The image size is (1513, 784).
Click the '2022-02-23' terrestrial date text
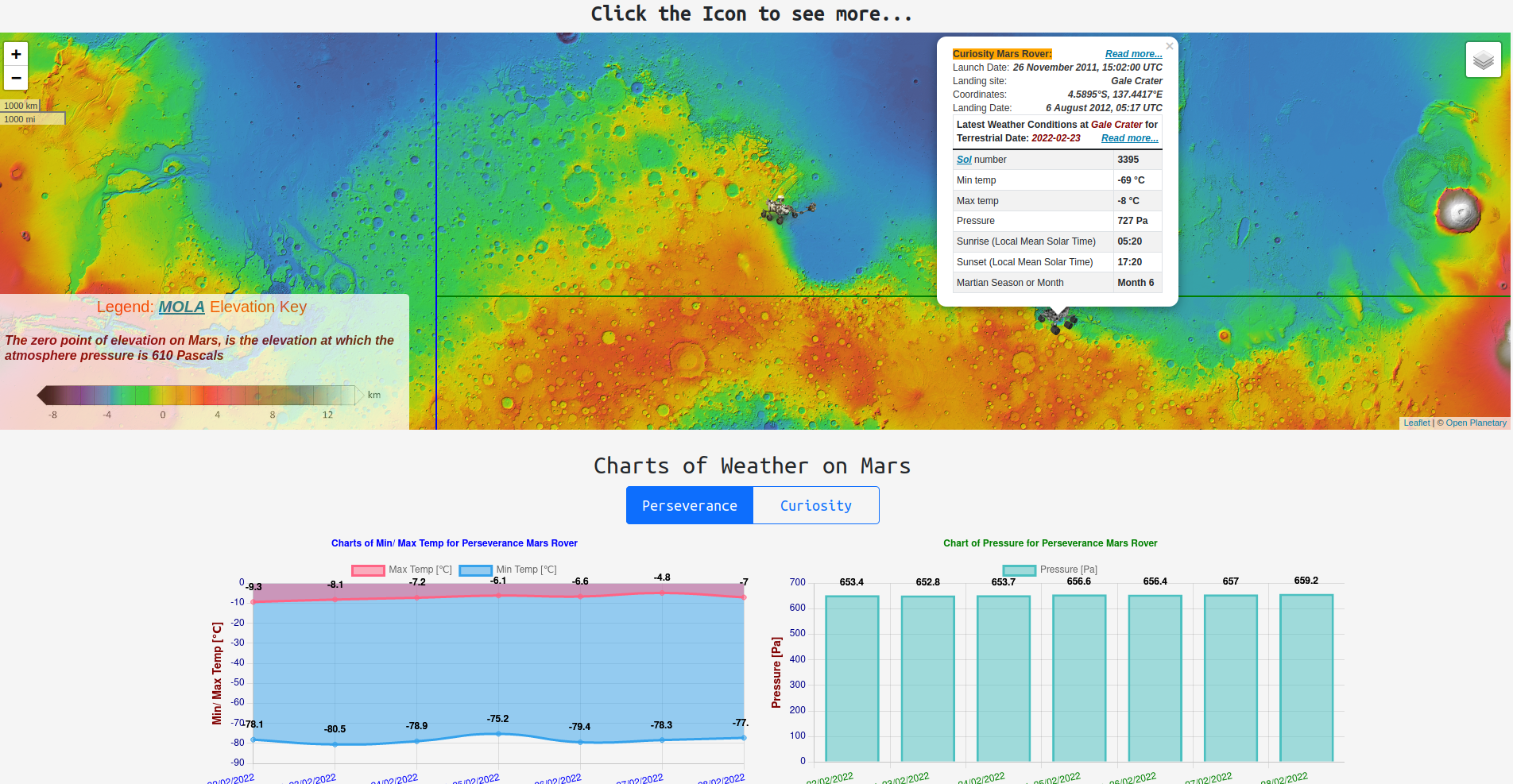(1055, 138)
